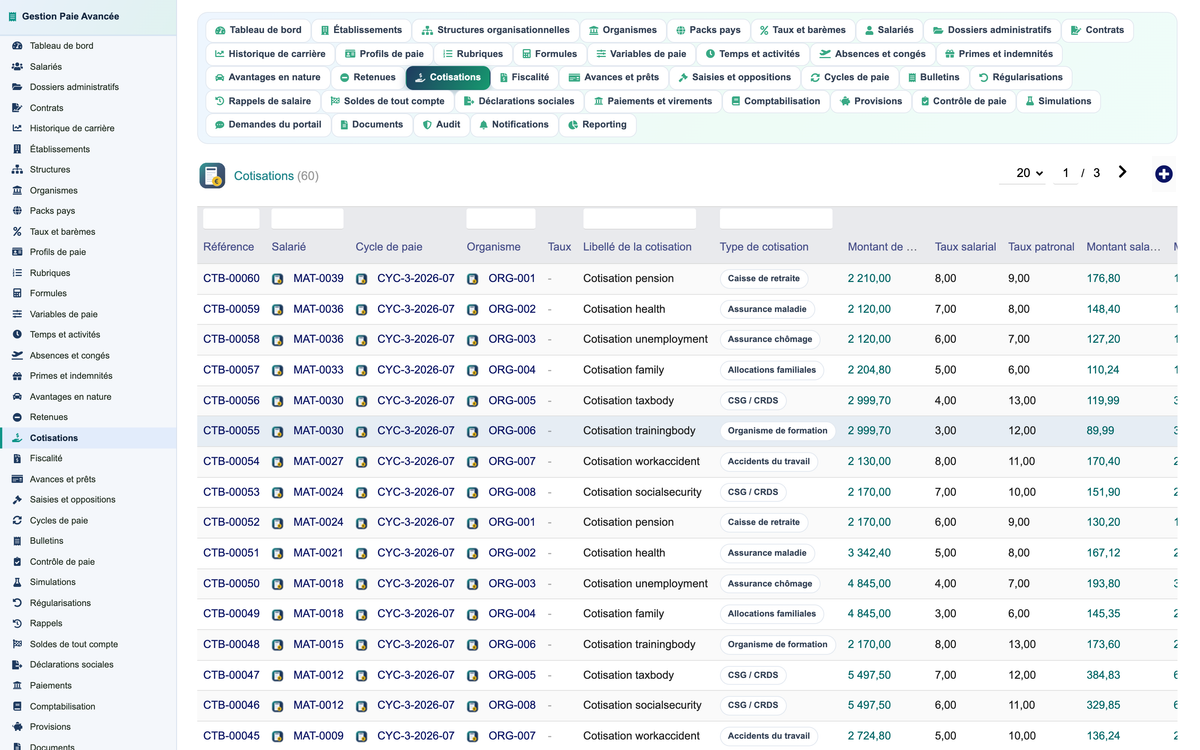Click value 384,83 in CTB-00047 row

[1103, 676]
